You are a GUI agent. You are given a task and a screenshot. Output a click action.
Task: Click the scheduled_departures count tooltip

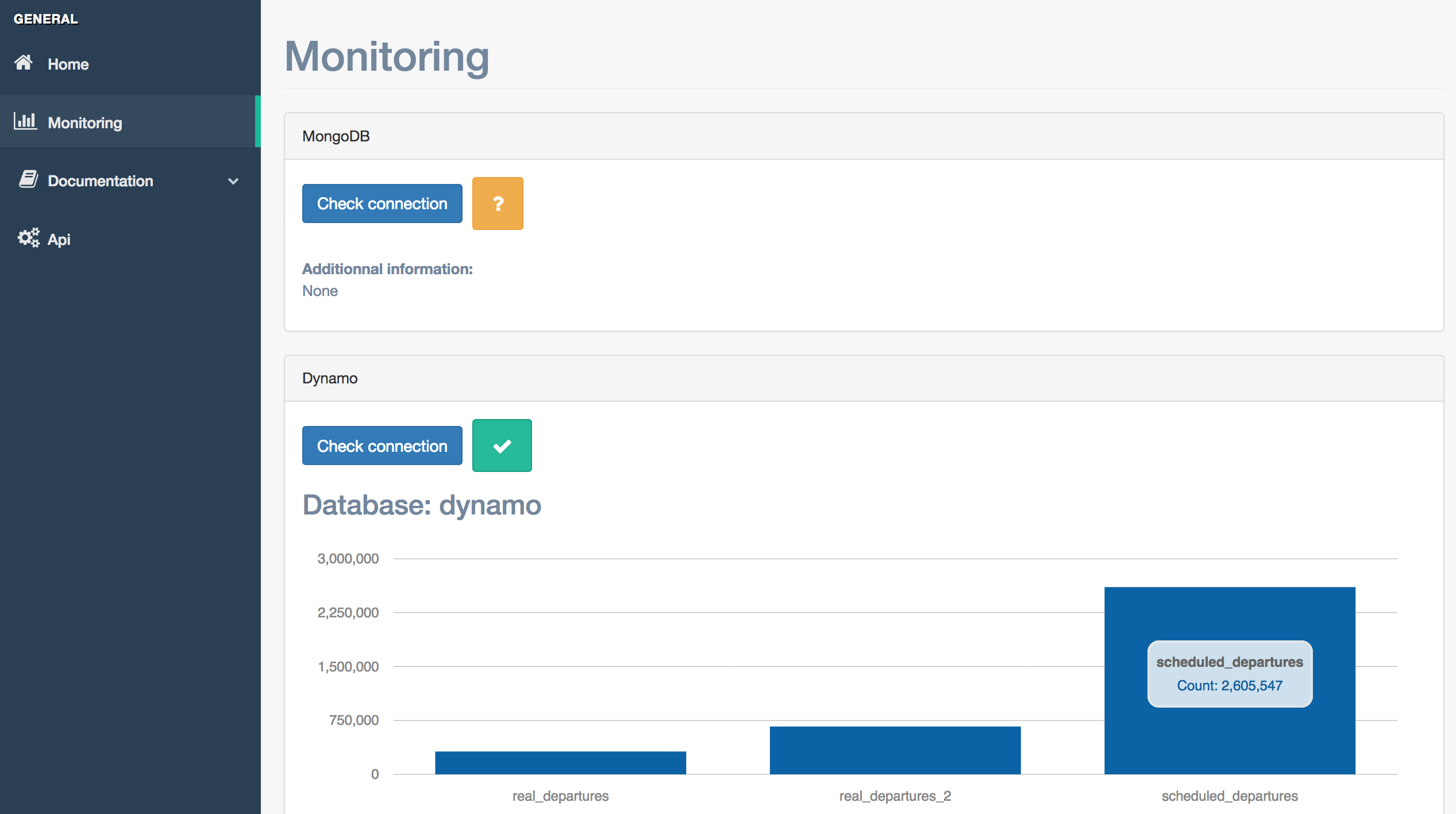click(x=1230, y=674)
